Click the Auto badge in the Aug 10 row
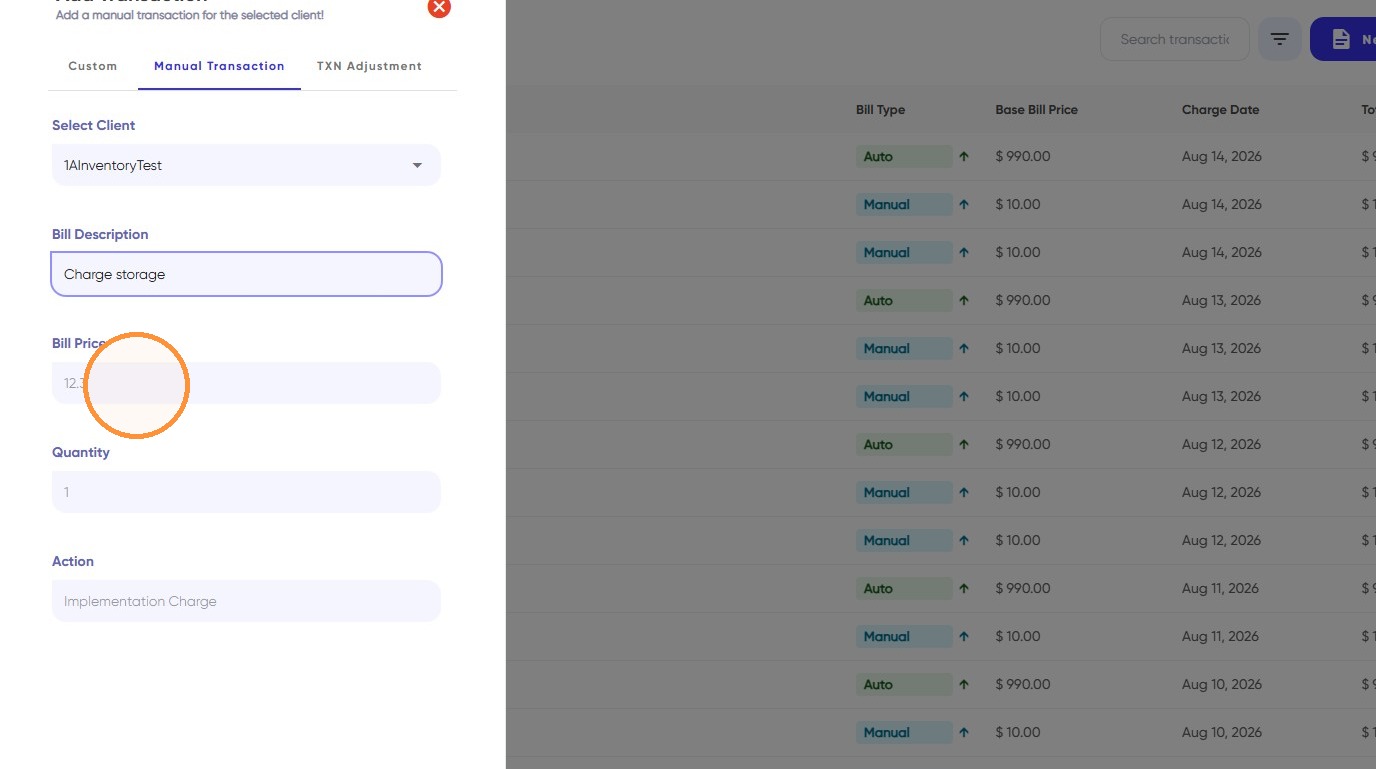The width and height of the screenshot is (1376, 769). tap(904, 684)
